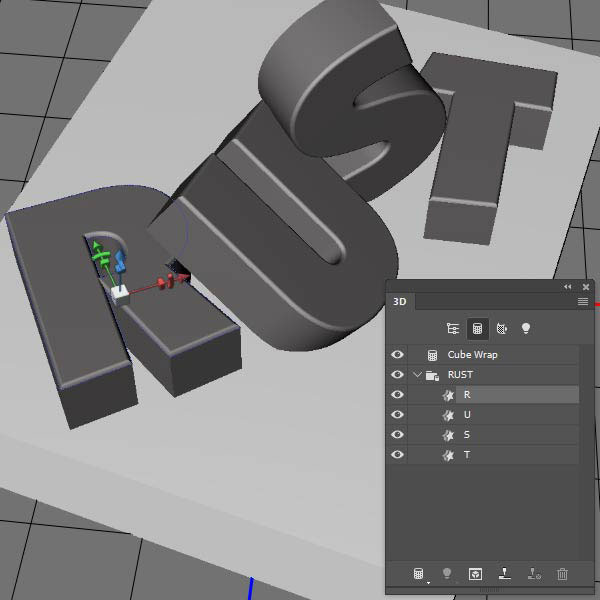
Task: Start 3D print from panel footer
Action: (505, 573)
